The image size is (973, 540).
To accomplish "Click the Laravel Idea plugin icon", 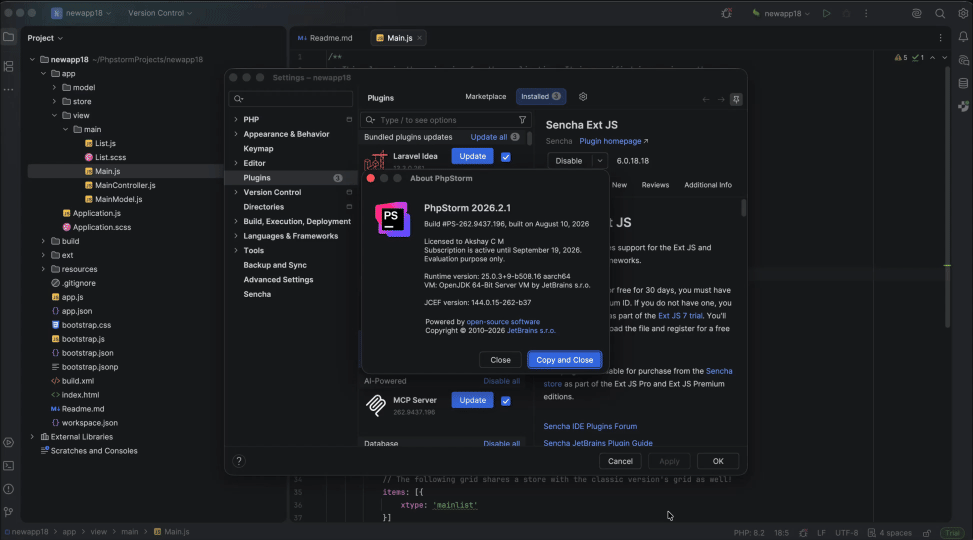I will pyautogui.click(x=375, y=160).
